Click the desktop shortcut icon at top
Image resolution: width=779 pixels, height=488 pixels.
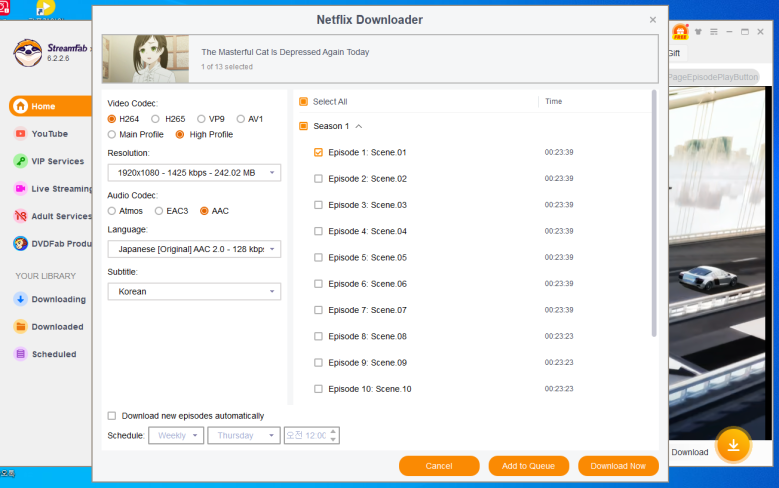click(45, 7)
